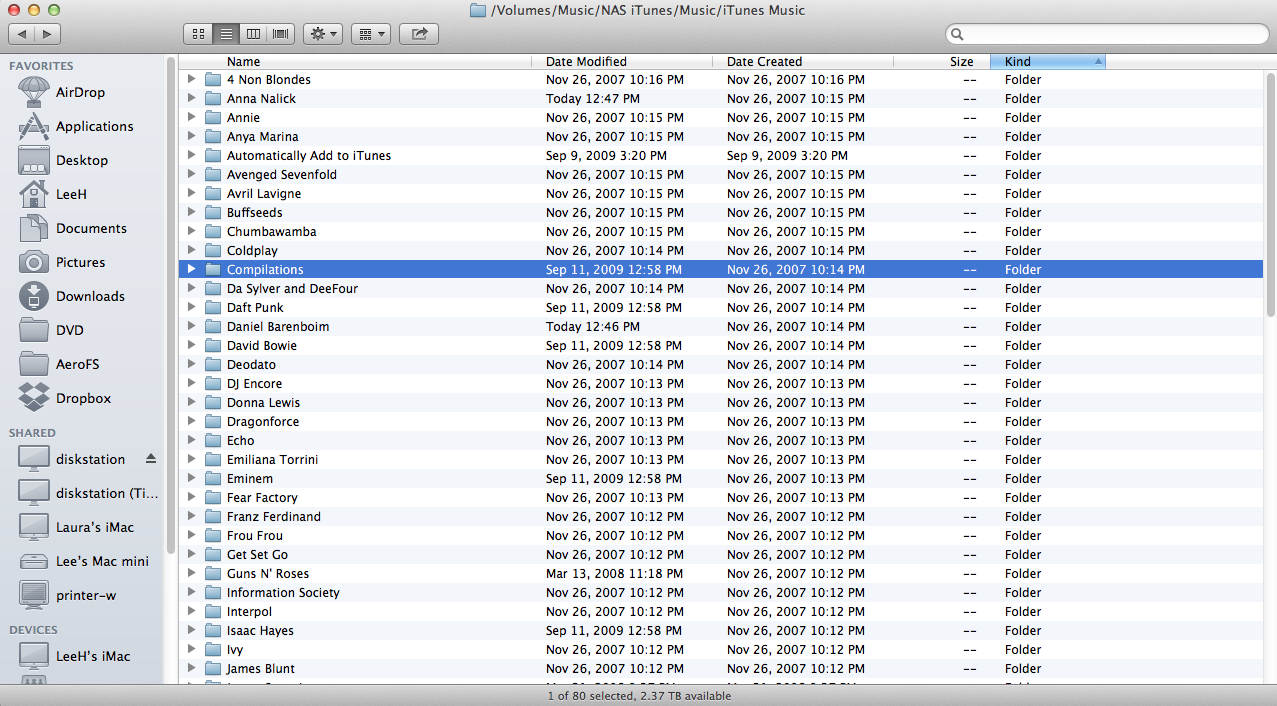Expand Automatically Add to iTunes folder
The height and width of the screenshot is (706, 1277).
click(x=191, y=156)
